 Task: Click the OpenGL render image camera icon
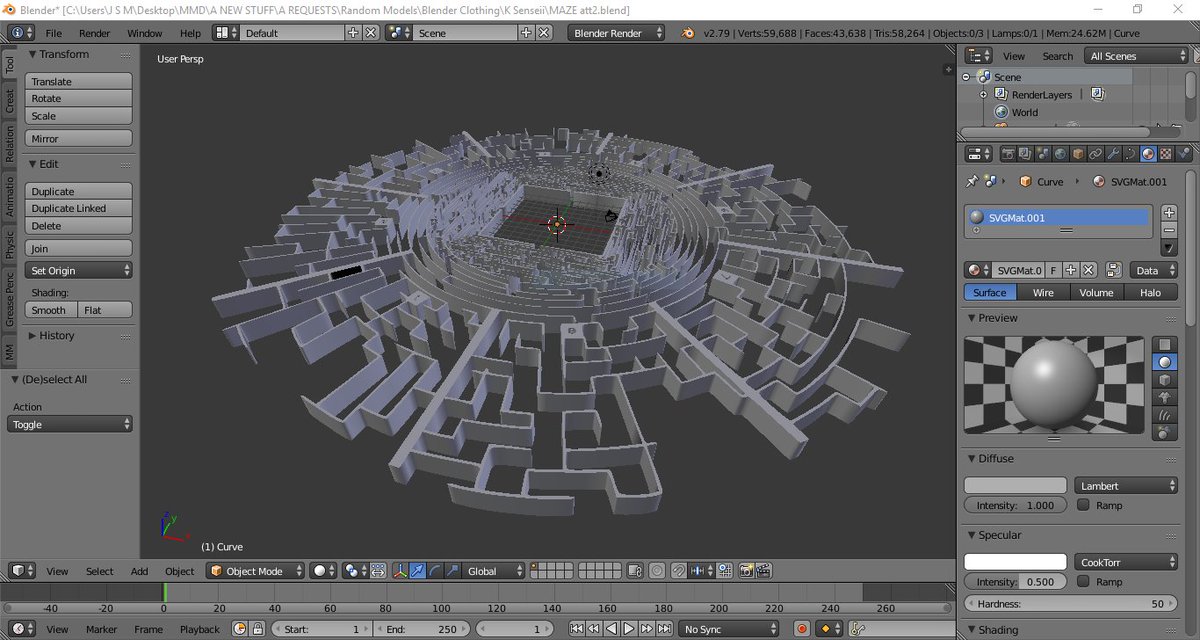pyautogui.click(x=746, y=571)
